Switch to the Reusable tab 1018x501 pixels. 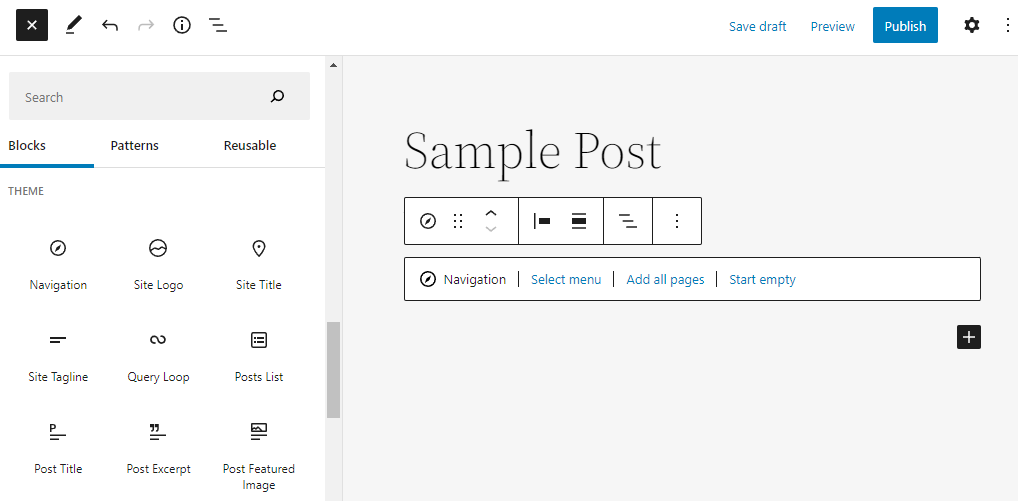[249, 146]
